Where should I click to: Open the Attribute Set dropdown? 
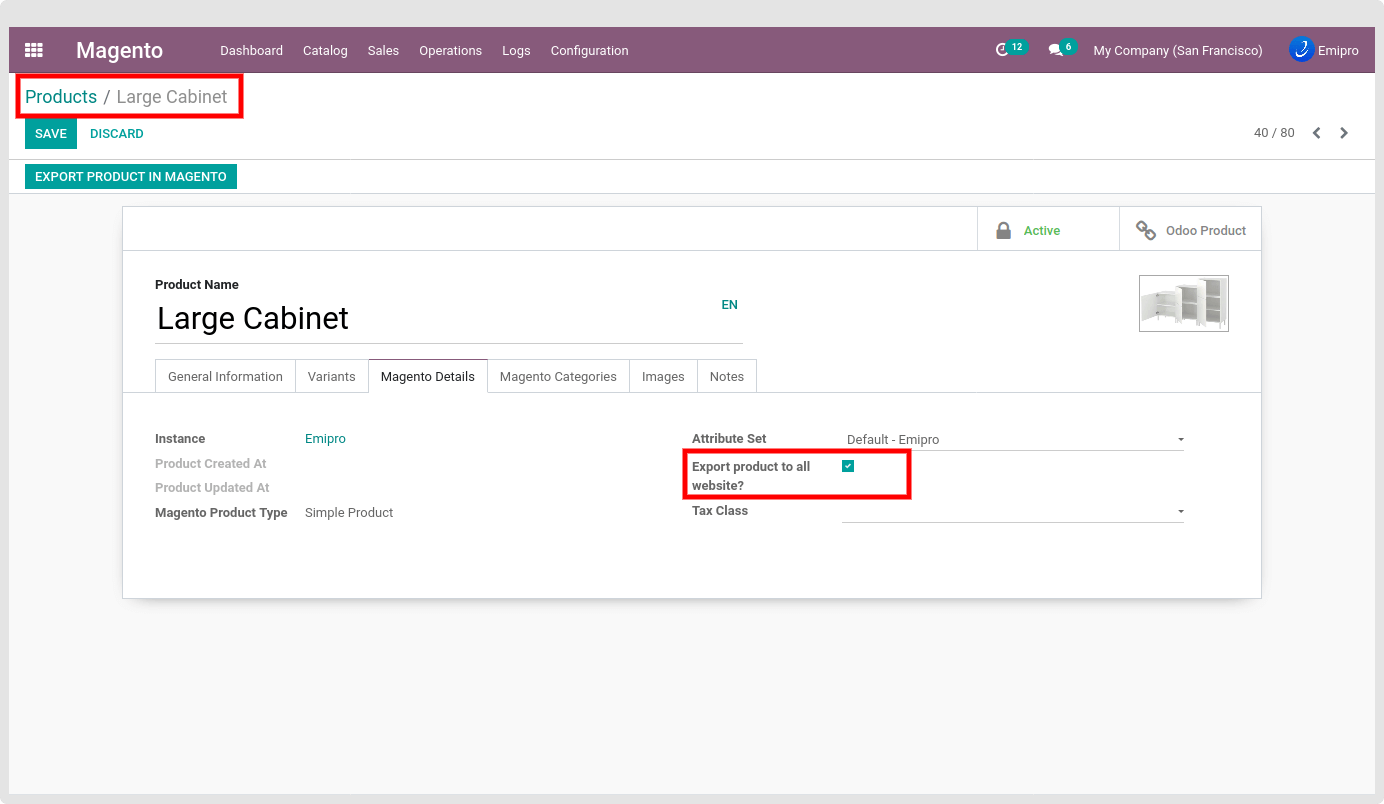point(1013,440)
